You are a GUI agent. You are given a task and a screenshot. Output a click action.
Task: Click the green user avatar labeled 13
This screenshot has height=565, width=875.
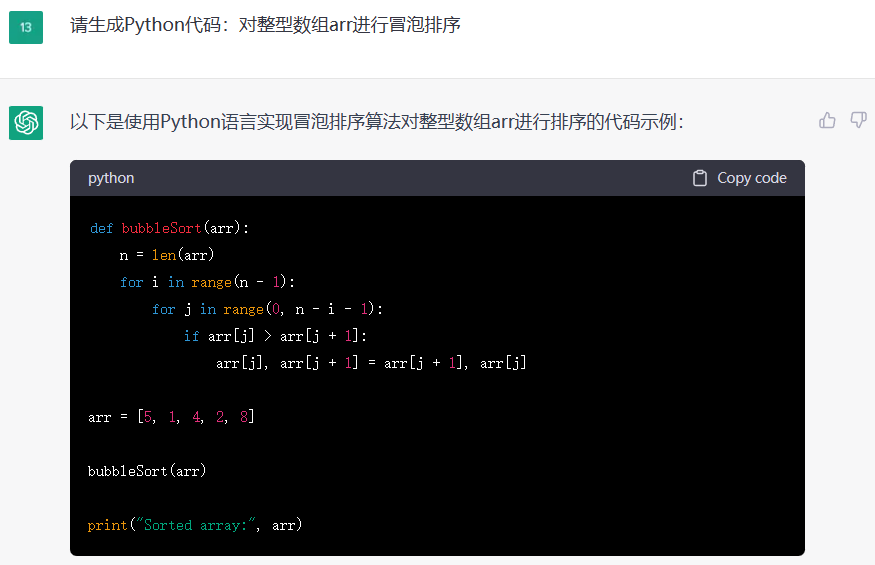coord(26,27)
